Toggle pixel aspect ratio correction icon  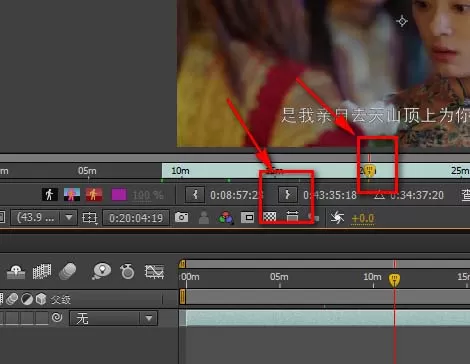(x=292, y=217)
